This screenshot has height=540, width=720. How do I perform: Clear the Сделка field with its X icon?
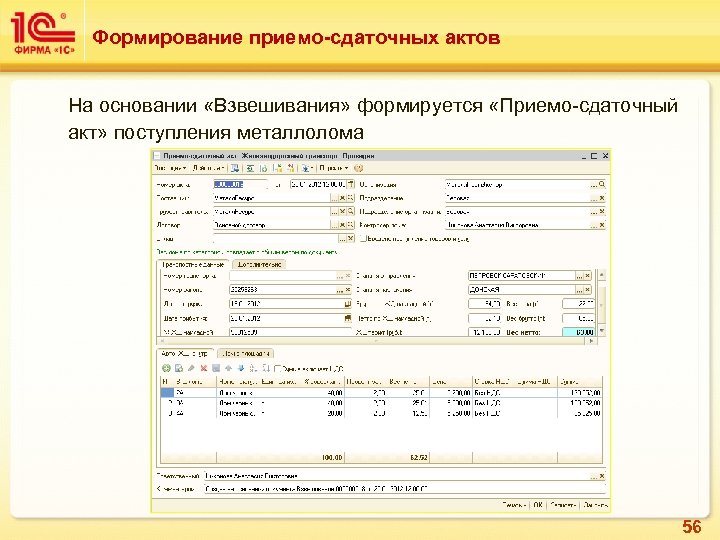tap(350, 238)
